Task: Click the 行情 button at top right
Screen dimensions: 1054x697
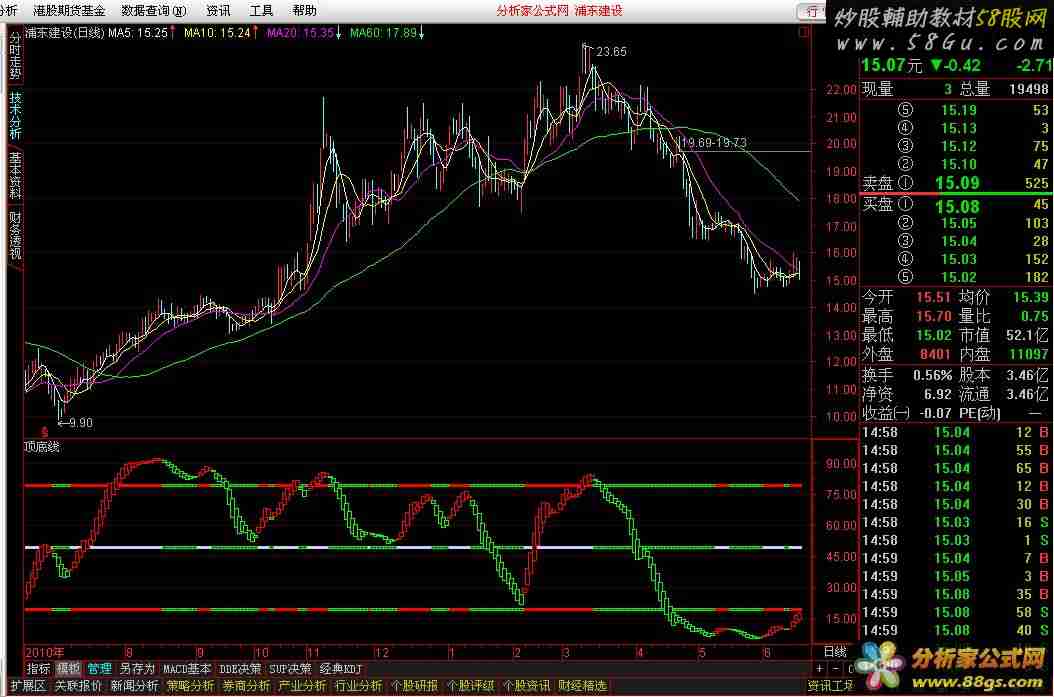Action: coord(813,11)
